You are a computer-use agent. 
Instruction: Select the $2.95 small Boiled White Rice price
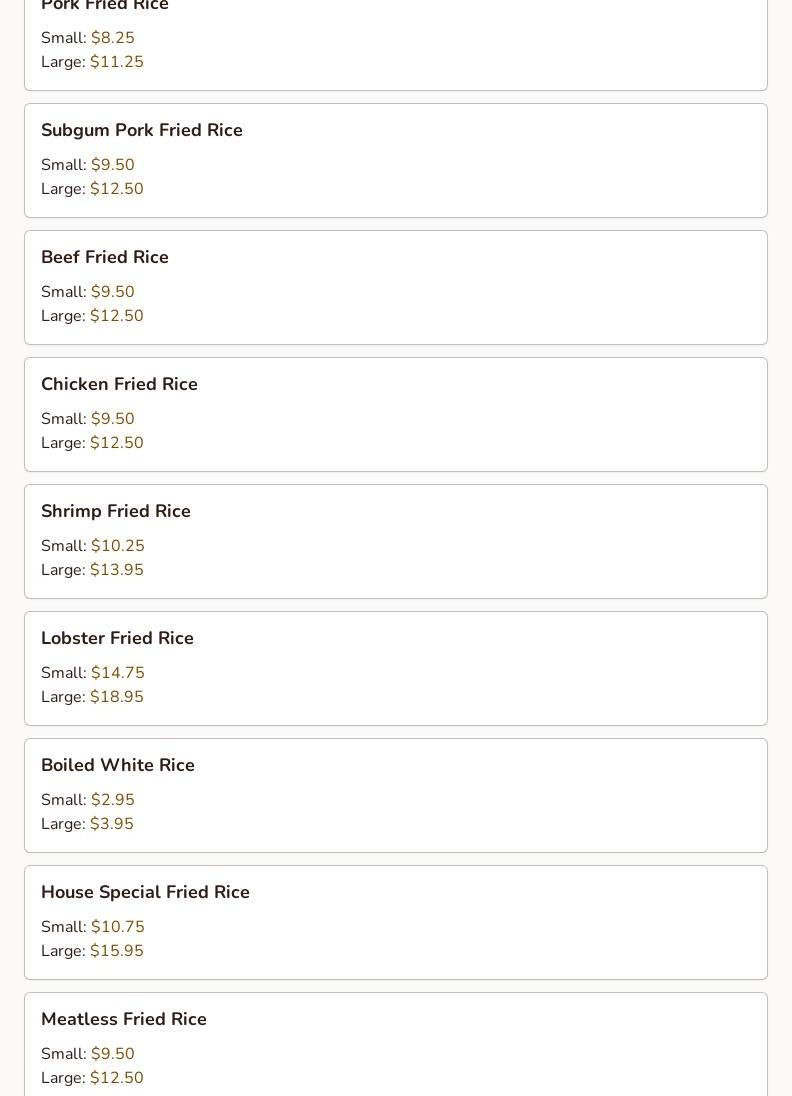pyautogui.click(x=112, y=800)
